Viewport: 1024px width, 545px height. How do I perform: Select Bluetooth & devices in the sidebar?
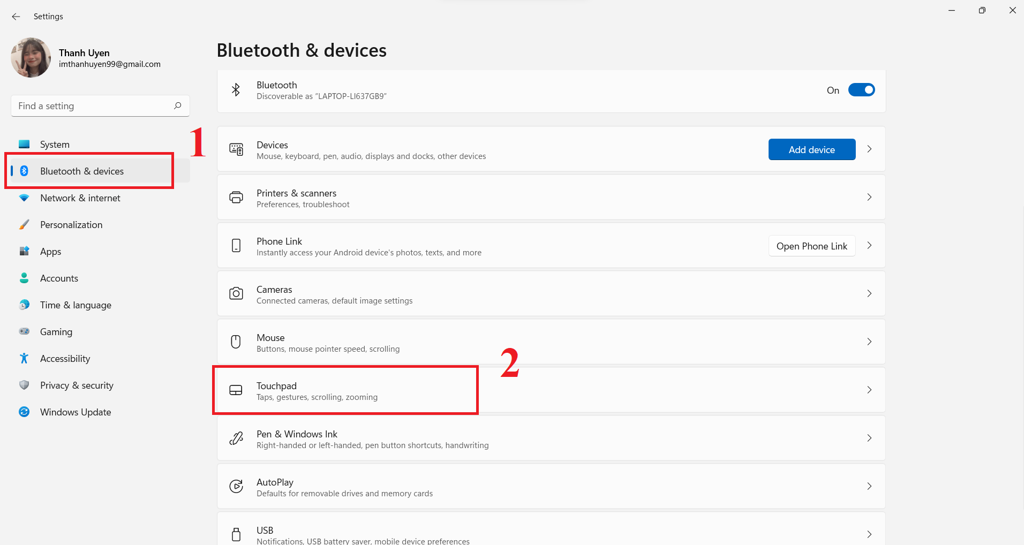click(x=100, y=171)
